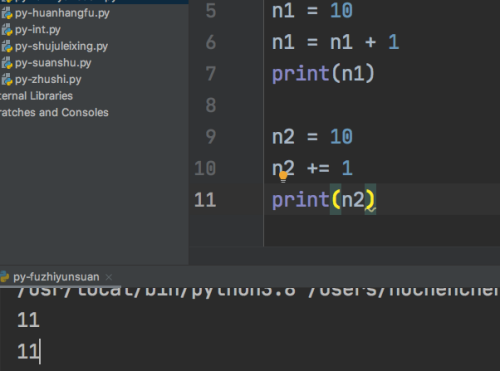
Task: Place cursor in 'n1 = n1 + 1' line
Action: point(336,42)
